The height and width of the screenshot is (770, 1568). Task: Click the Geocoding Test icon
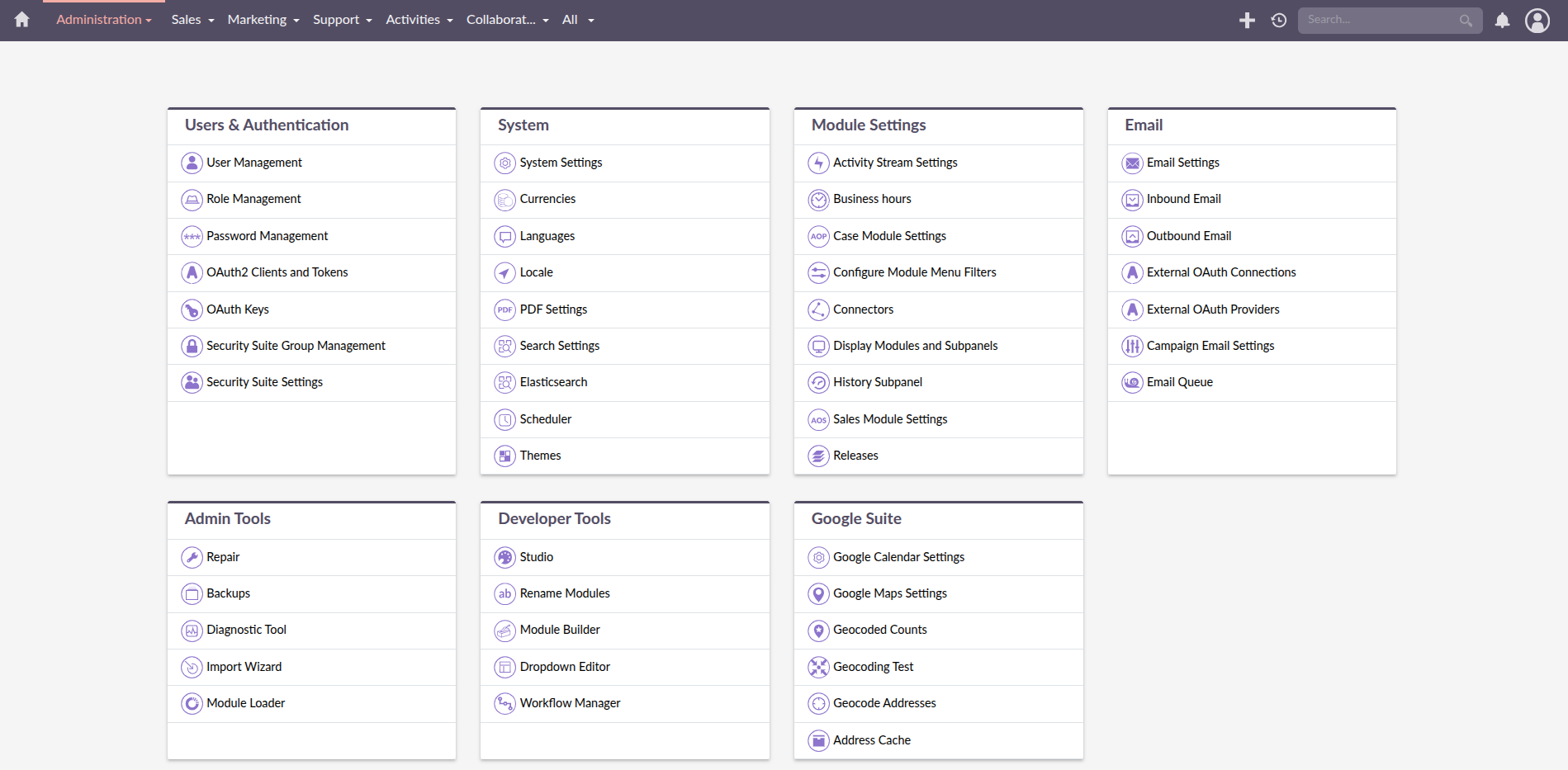818,667
